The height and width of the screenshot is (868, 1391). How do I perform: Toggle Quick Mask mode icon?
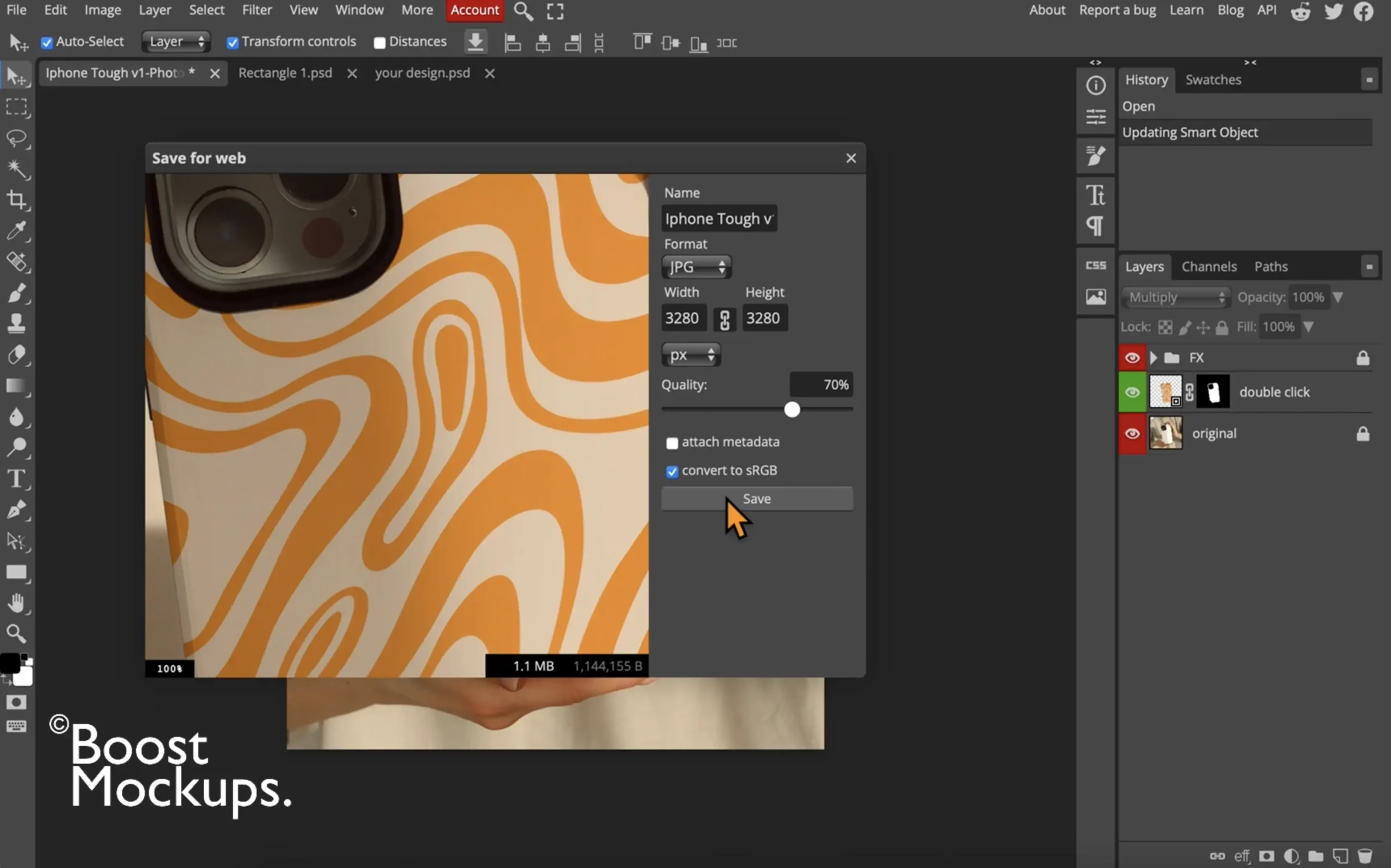[17, 702]
